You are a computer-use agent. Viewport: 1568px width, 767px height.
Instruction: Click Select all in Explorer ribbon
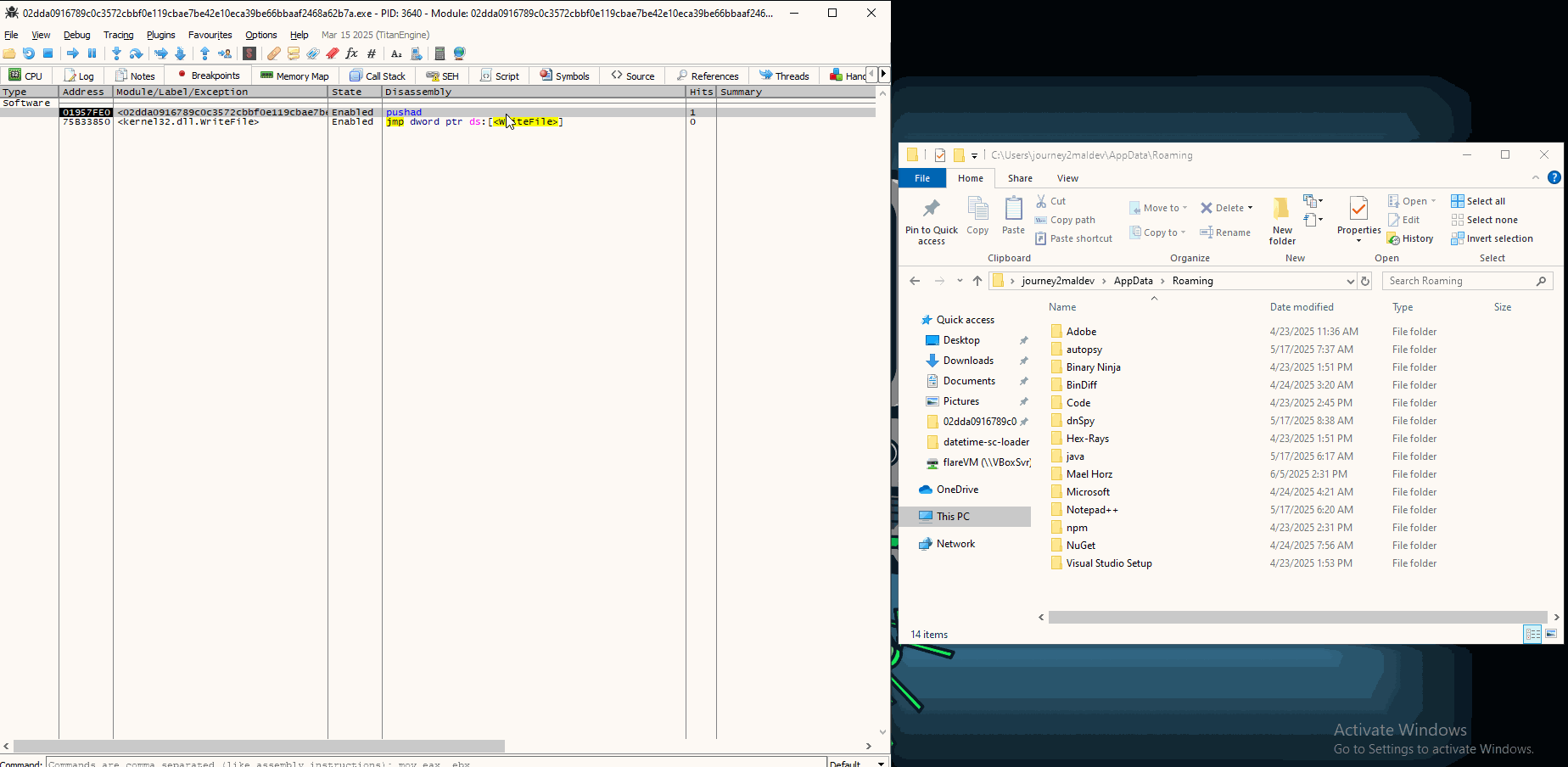1478,201
